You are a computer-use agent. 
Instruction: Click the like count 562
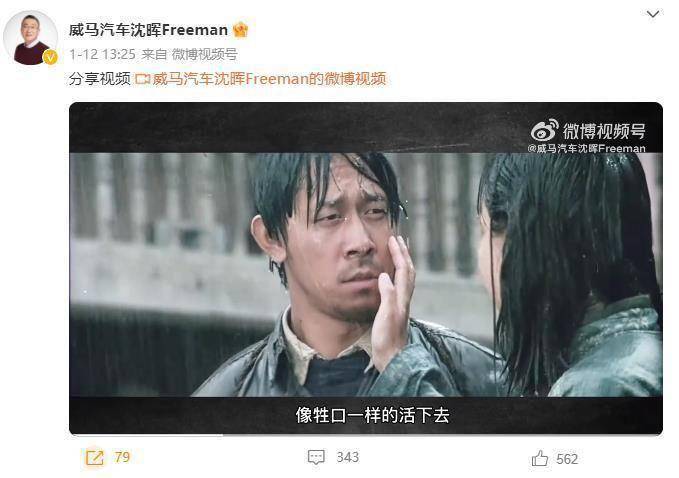(567, 459)
